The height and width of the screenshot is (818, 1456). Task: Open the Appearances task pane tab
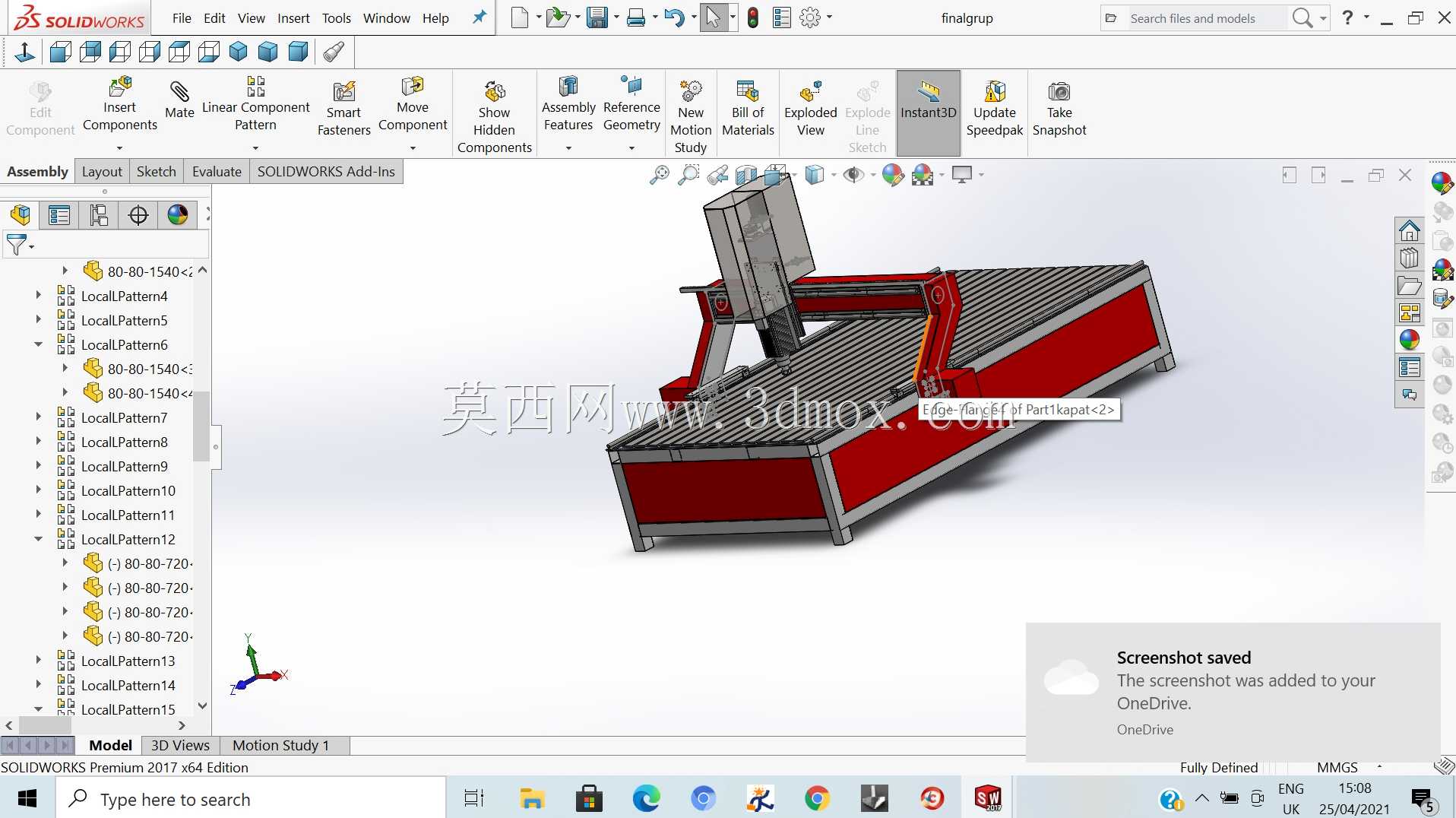tap(1410, 340)
